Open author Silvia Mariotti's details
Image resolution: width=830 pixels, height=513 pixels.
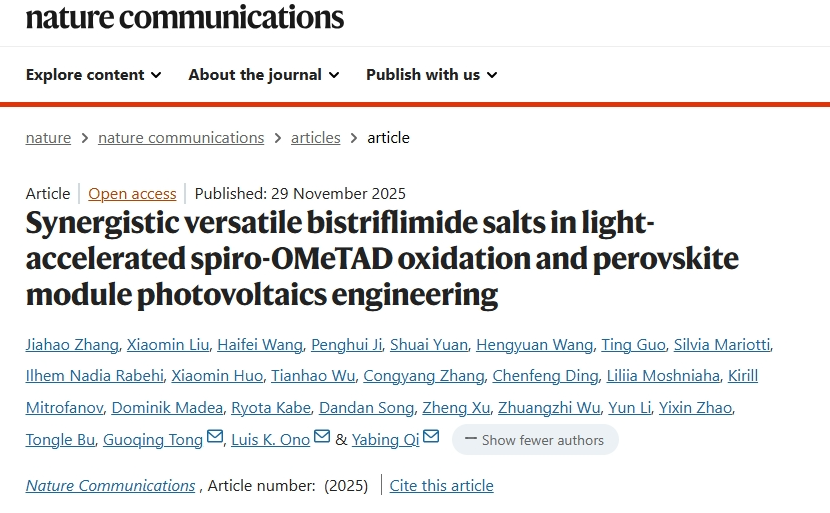[x=721, y=345]
